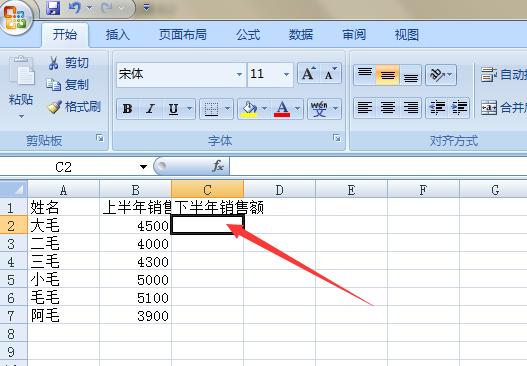Open Customize Quick Access Toolbar dropdown
Screen dimensions: 527x366
(147, 7)
